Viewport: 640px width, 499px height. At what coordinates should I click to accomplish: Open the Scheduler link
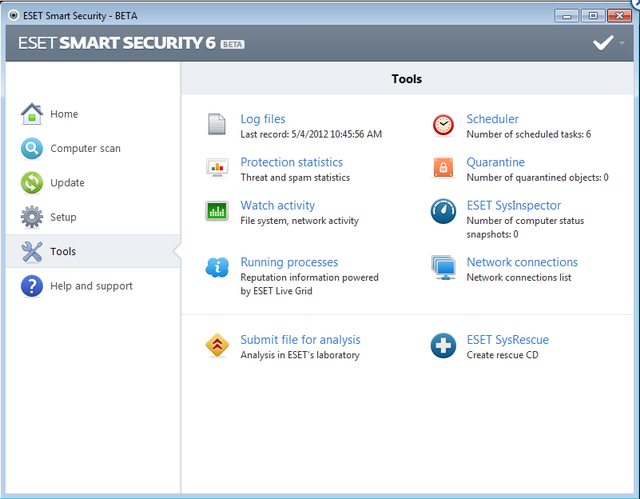coord(493,119)
